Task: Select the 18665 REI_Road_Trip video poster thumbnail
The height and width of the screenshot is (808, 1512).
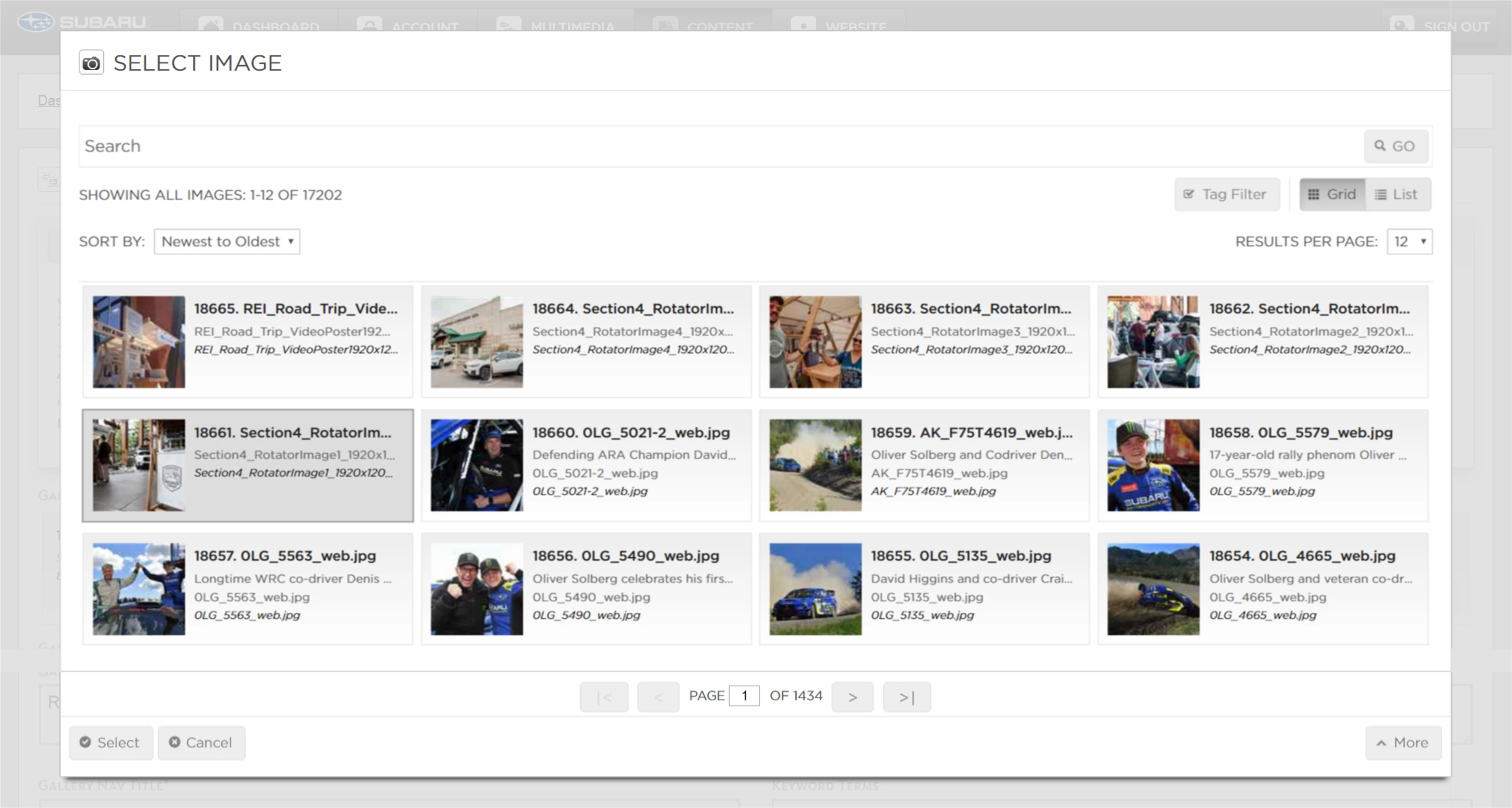Action: click(138, 342)
